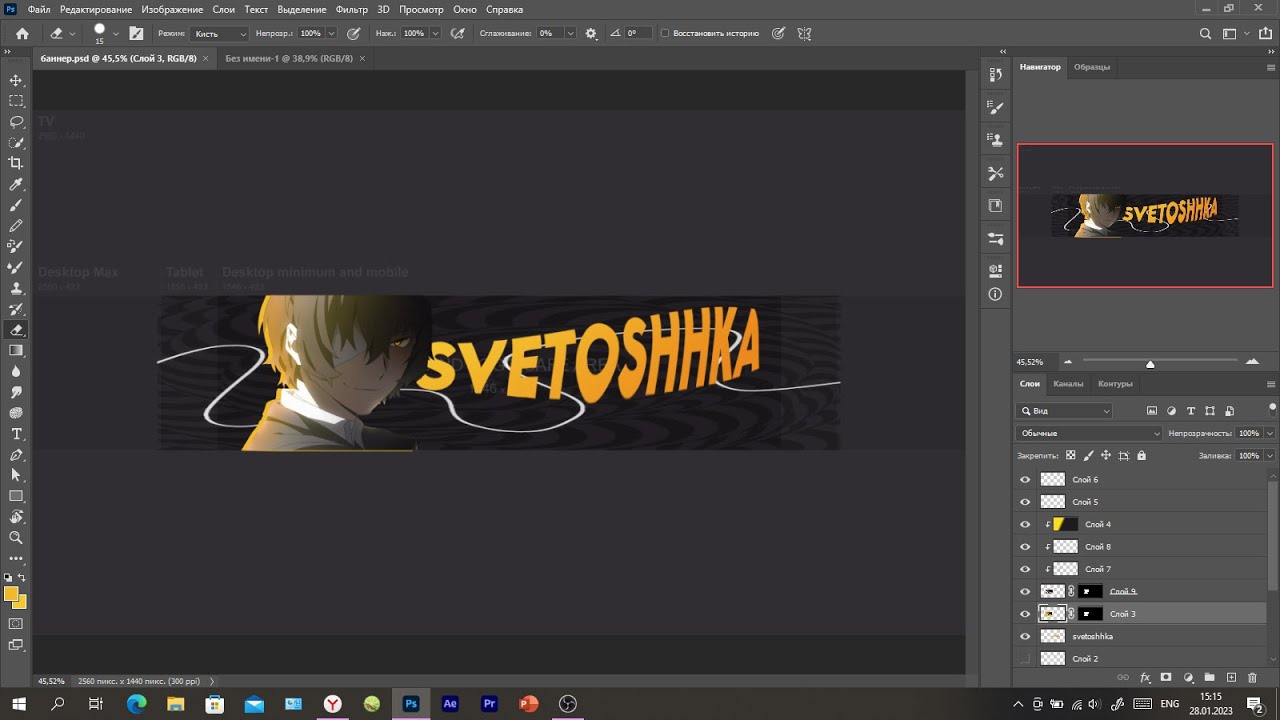The image size is (1280, 720).
Task: Open the layer filter Вид dropdown
Action: click(x=1065, y=411)
